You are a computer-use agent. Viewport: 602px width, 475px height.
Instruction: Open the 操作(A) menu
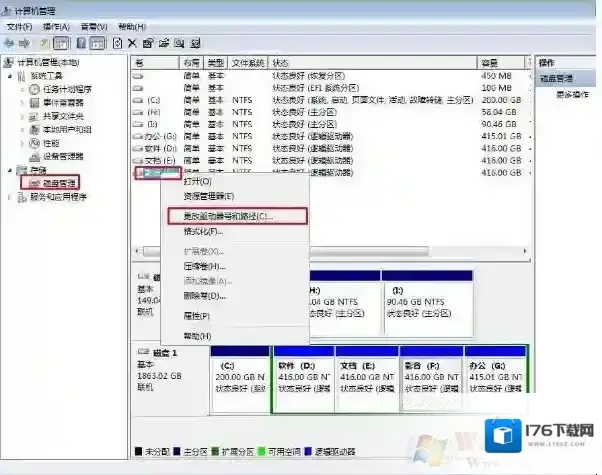[x=56, y=26]
